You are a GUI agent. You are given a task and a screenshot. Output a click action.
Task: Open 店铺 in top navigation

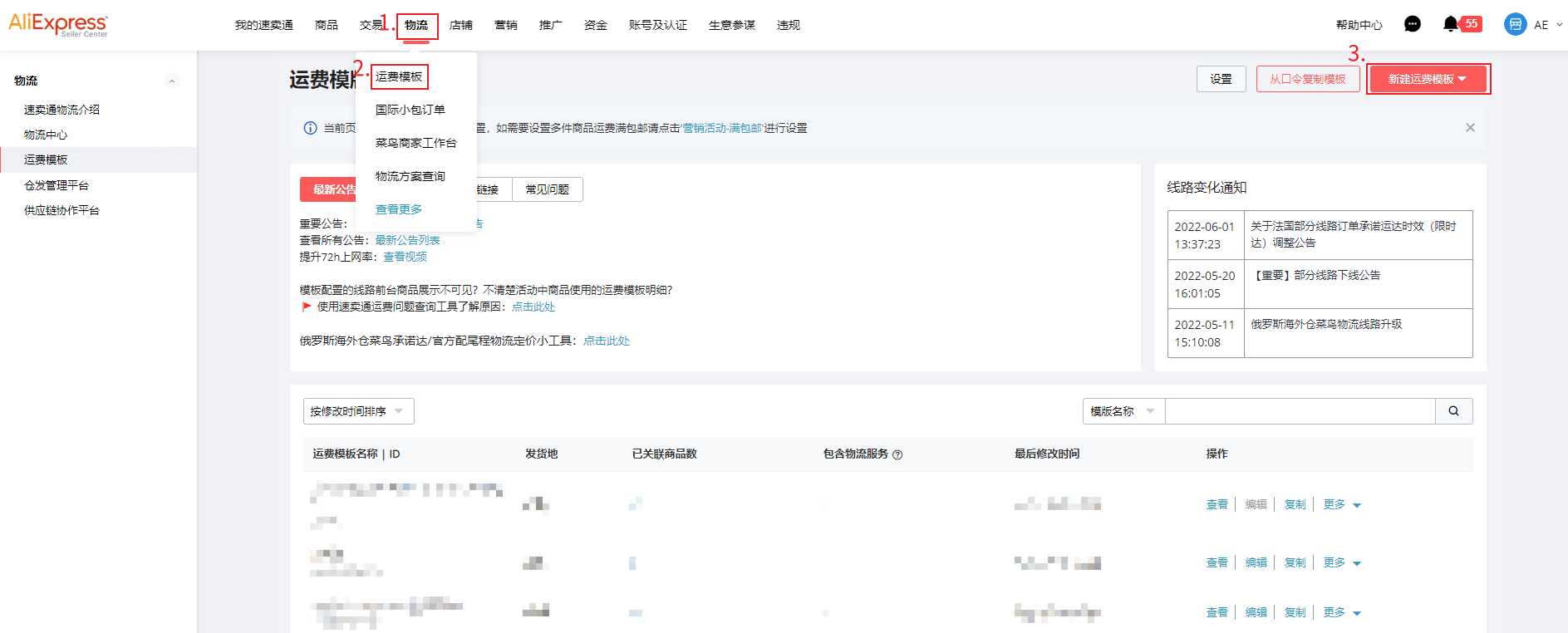point(461,25)
